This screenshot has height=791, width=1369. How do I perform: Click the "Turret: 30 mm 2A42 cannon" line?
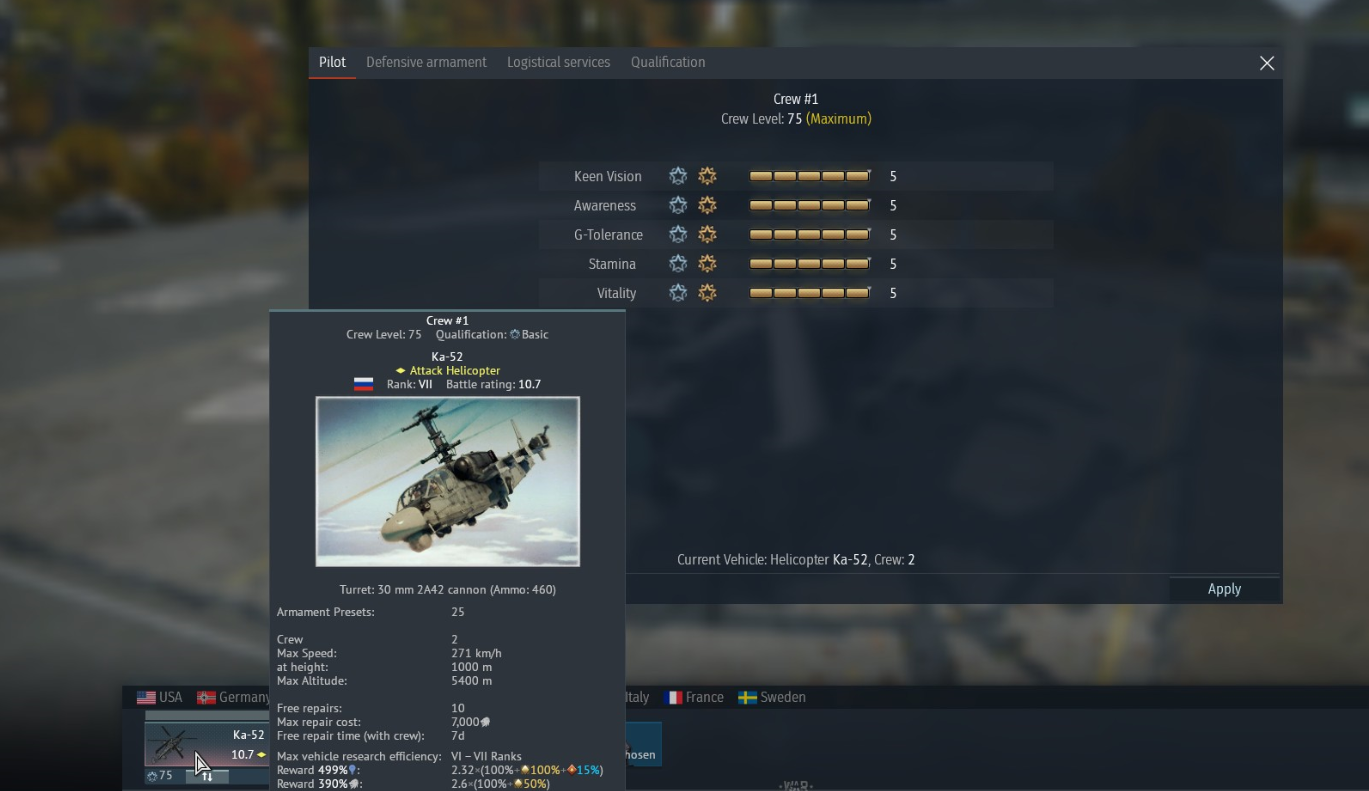click(448, 589)
